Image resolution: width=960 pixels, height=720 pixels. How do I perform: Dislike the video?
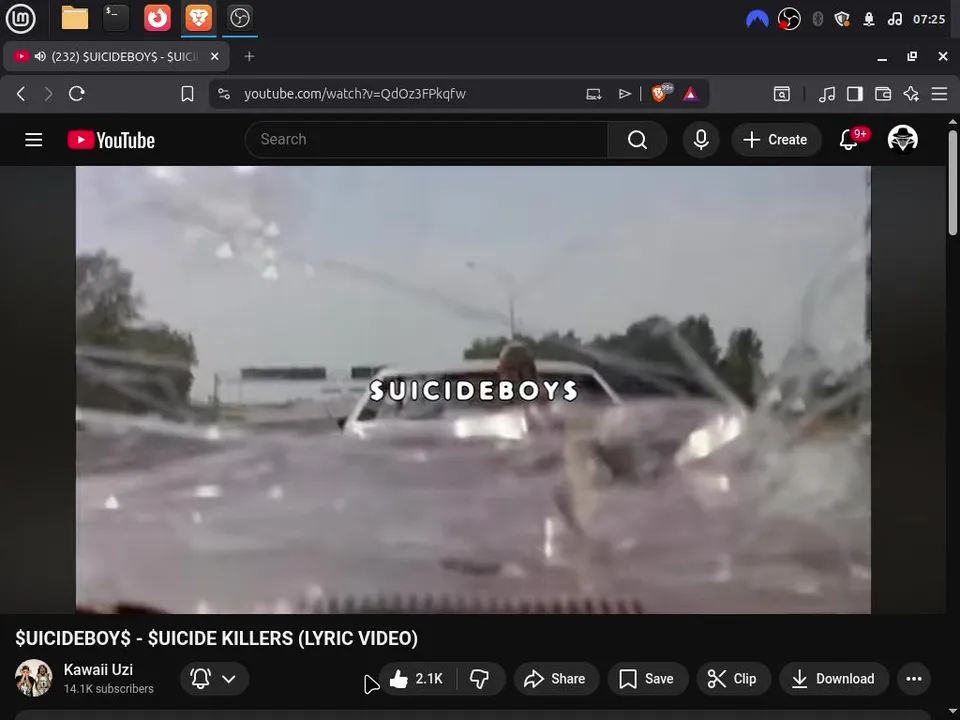coord(479,678)
